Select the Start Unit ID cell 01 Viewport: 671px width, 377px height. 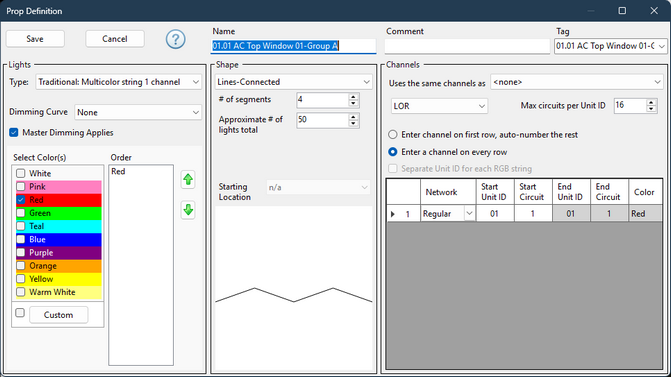[495, 214]
